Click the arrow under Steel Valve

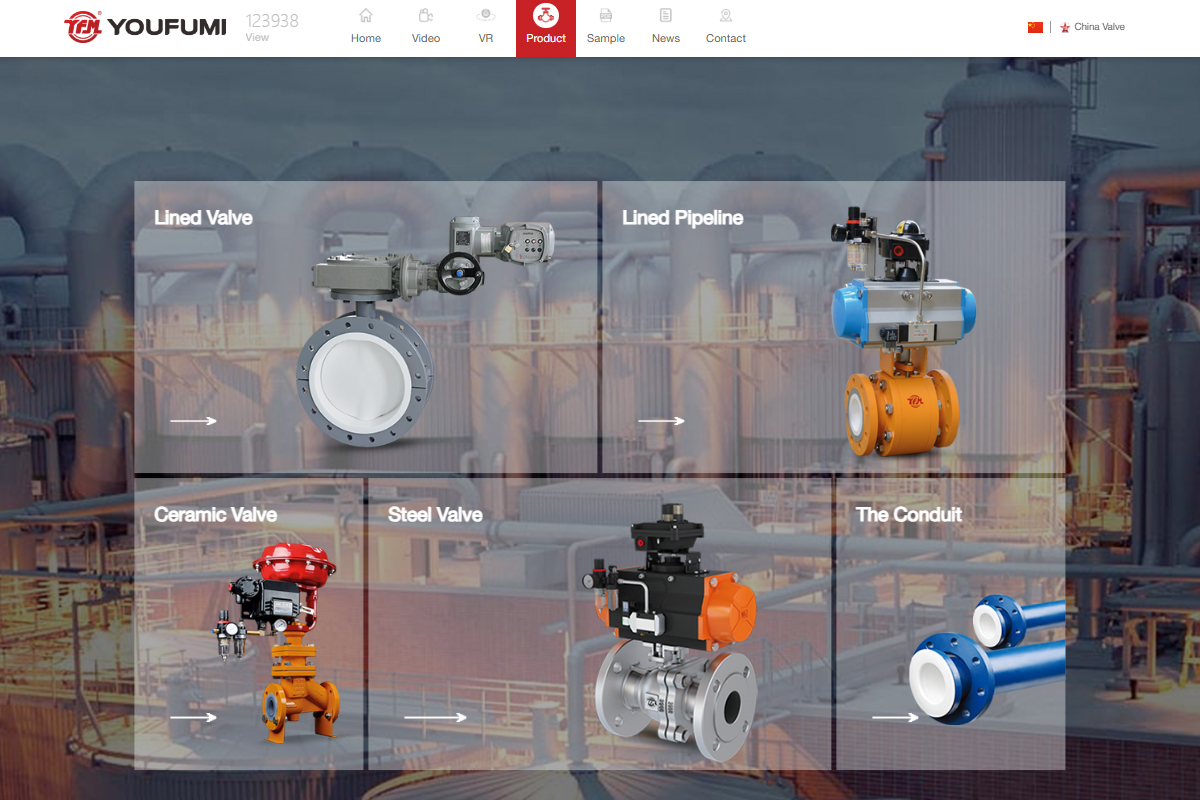coord(435,717)
